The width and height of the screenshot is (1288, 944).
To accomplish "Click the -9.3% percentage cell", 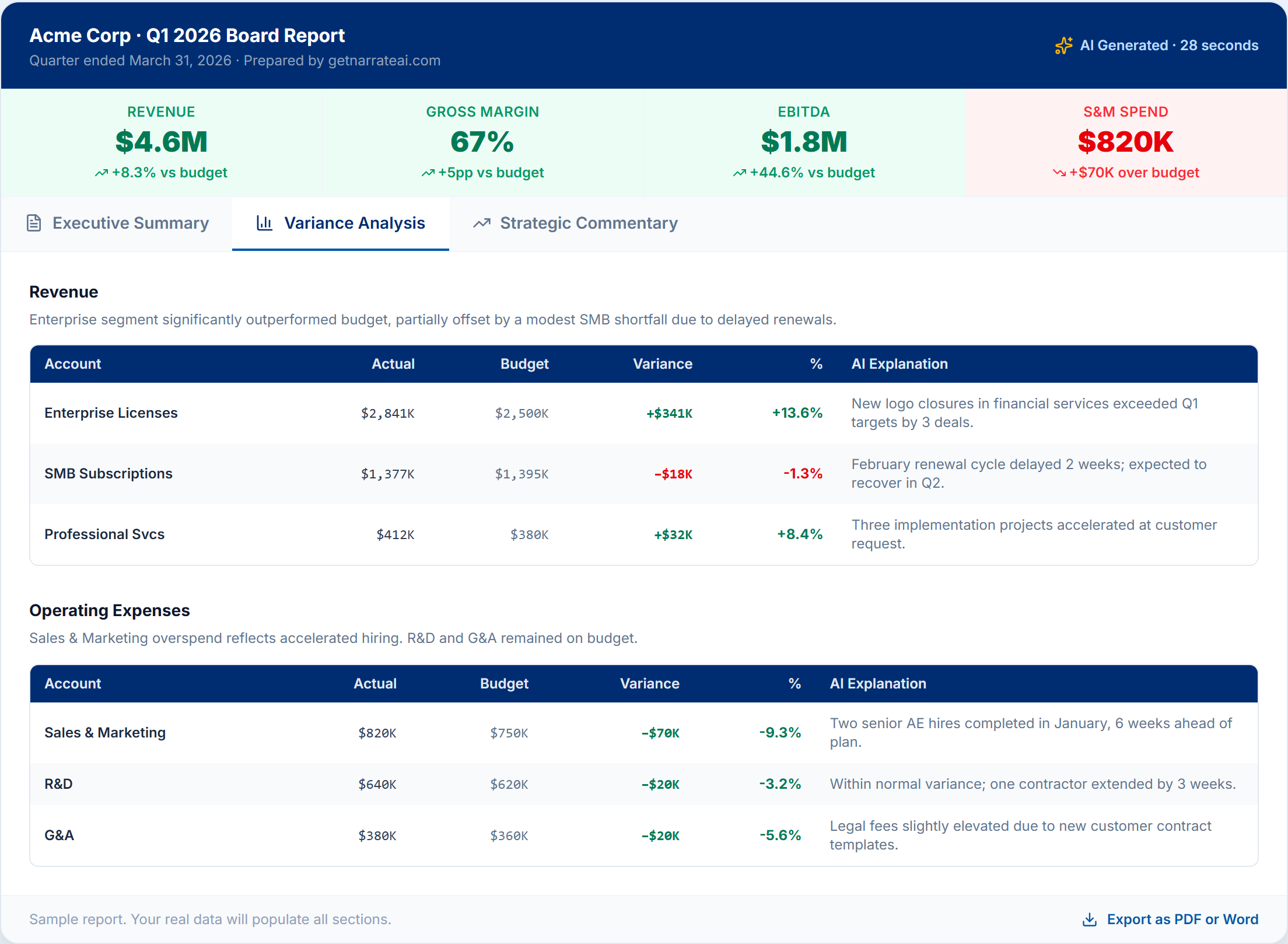I will (780, 733).
